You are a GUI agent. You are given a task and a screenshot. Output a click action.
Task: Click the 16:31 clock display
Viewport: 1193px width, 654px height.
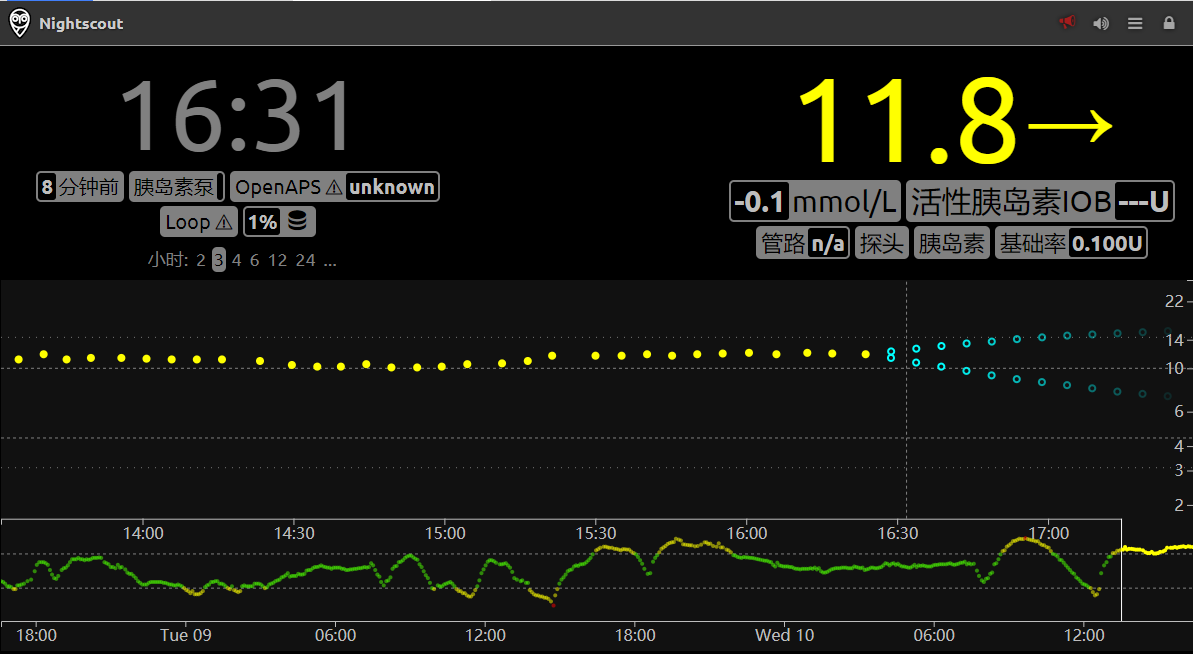(237, 117)
